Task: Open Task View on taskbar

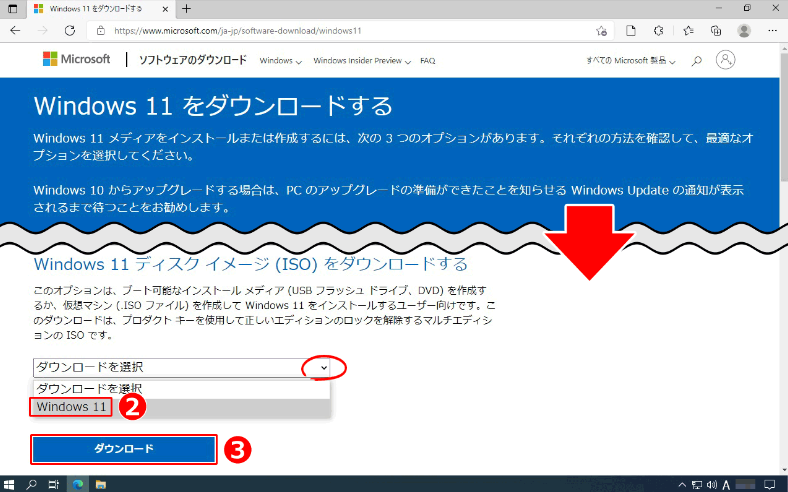Action: (53, 484)
